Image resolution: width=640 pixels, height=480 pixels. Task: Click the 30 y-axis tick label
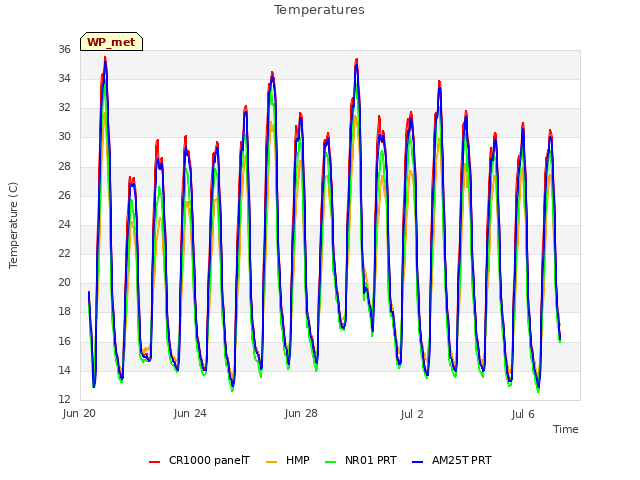64,136
